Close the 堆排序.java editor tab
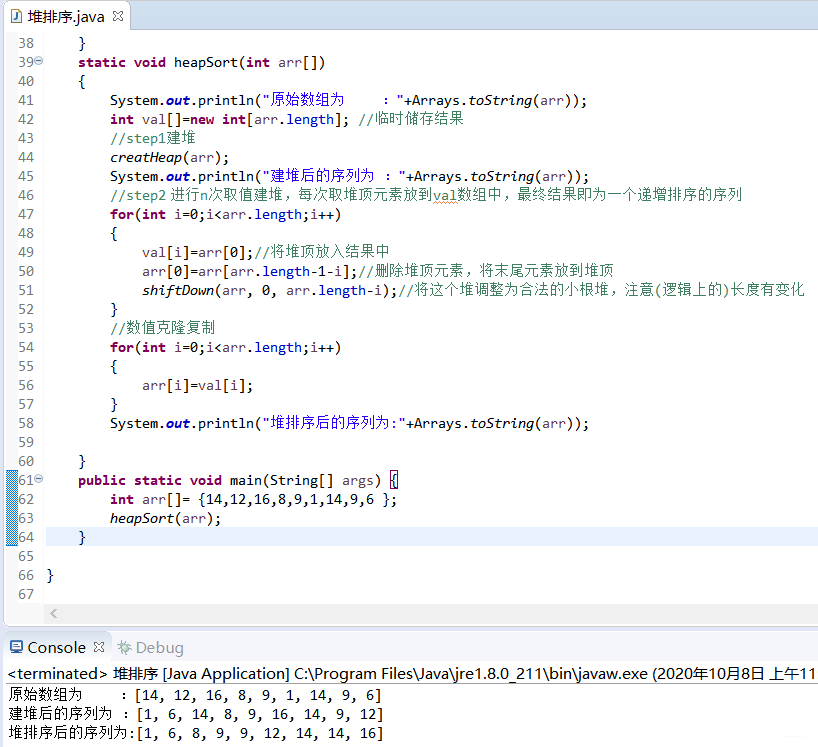The height and width of the screenshot is (747, 818). pos(118,16)
